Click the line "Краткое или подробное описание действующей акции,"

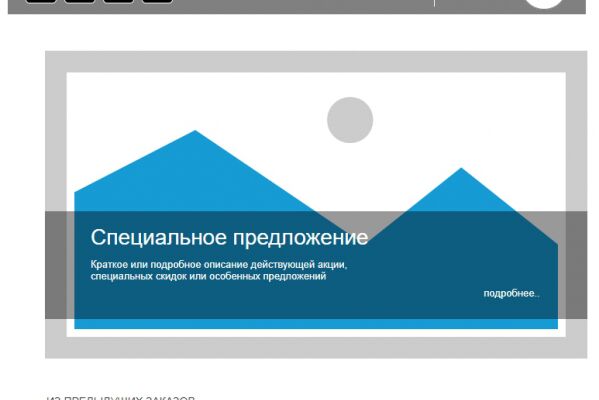[x=219, y=264]
